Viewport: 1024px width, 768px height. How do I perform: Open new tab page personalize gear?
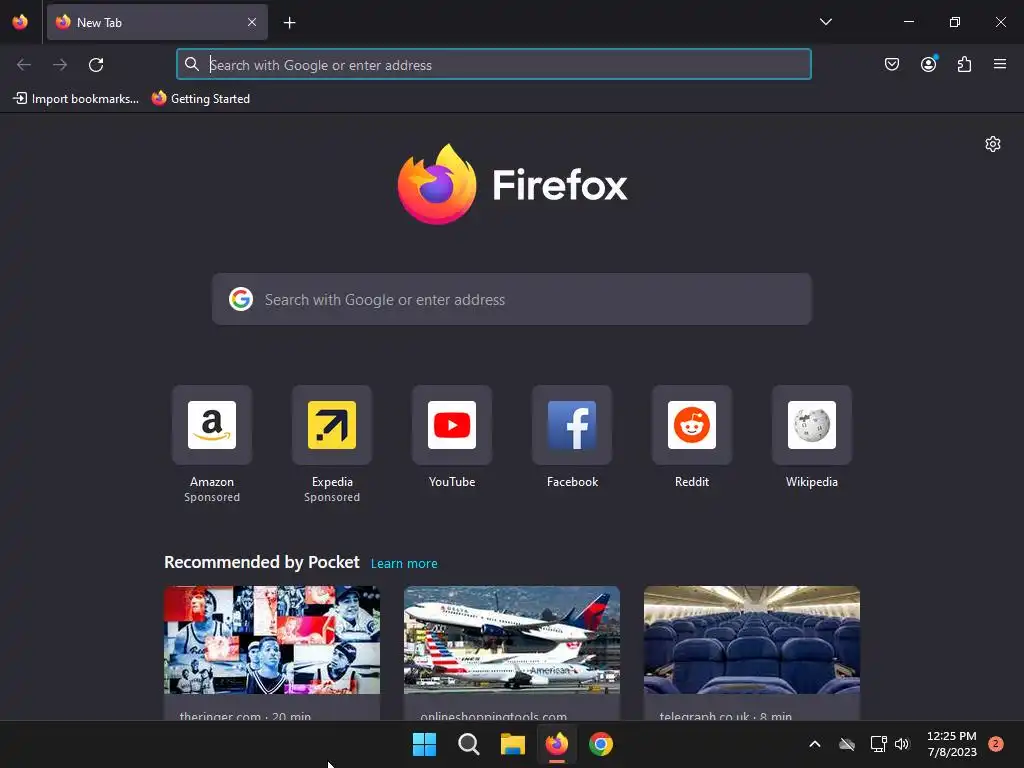(x=993, y=144)
